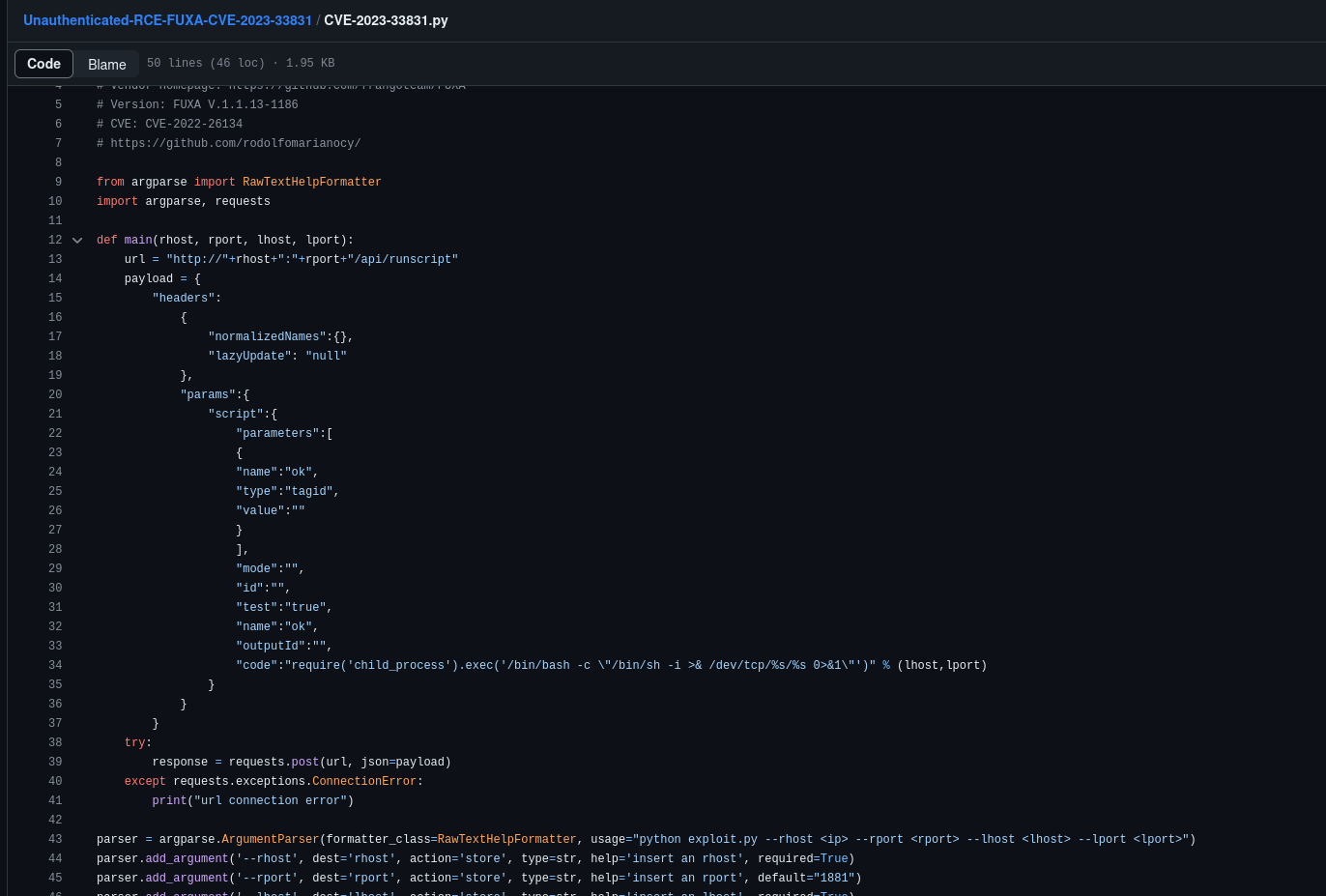Click the '--rhost' argument on line 44
Image resolution: width=1326 pixels, height=896 pixels.
click(267, 858)
